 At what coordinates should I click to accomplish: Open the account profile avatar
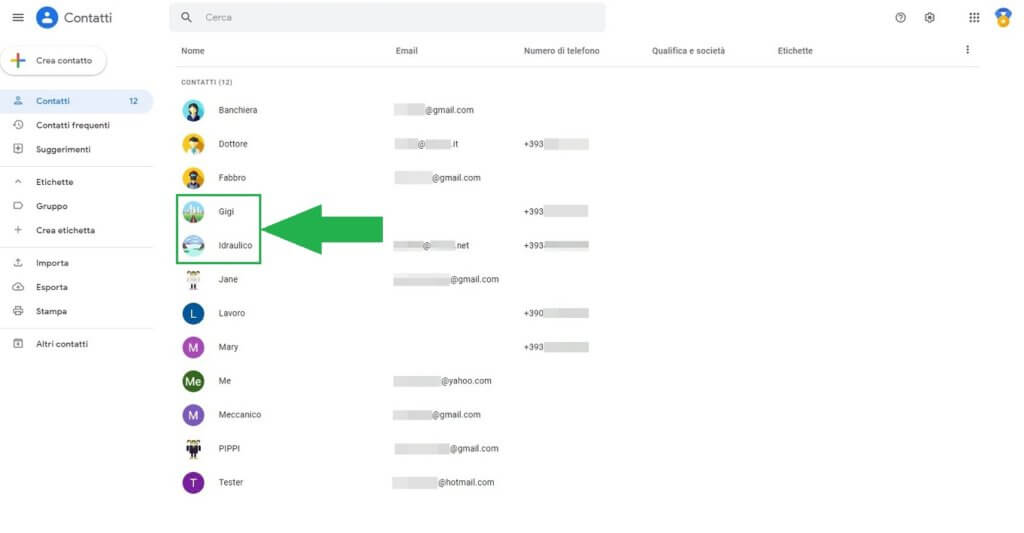coord(1003,18)
